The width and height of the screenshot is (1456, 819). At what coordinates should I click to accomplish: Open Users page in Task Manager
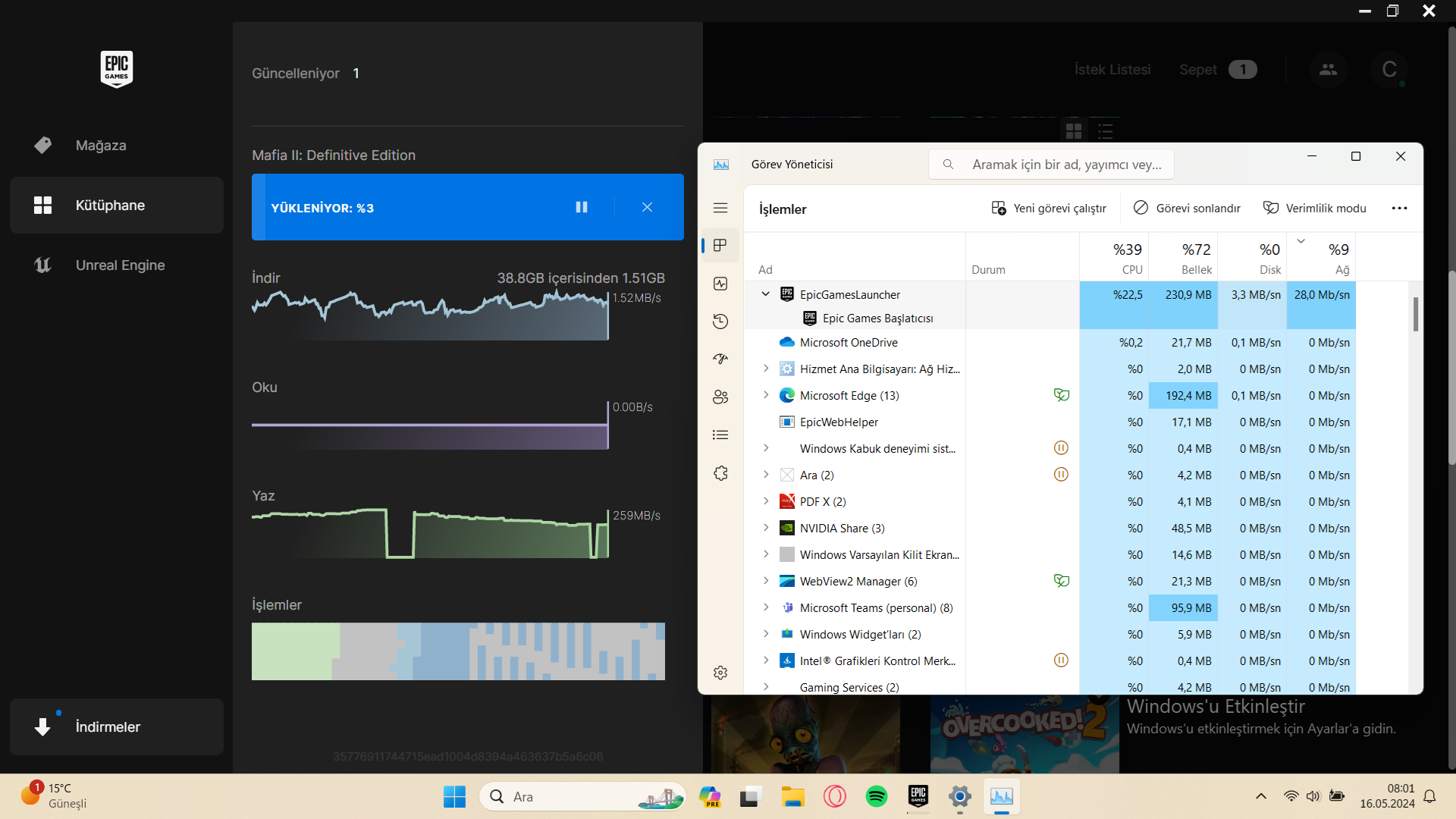click(720, 397)
